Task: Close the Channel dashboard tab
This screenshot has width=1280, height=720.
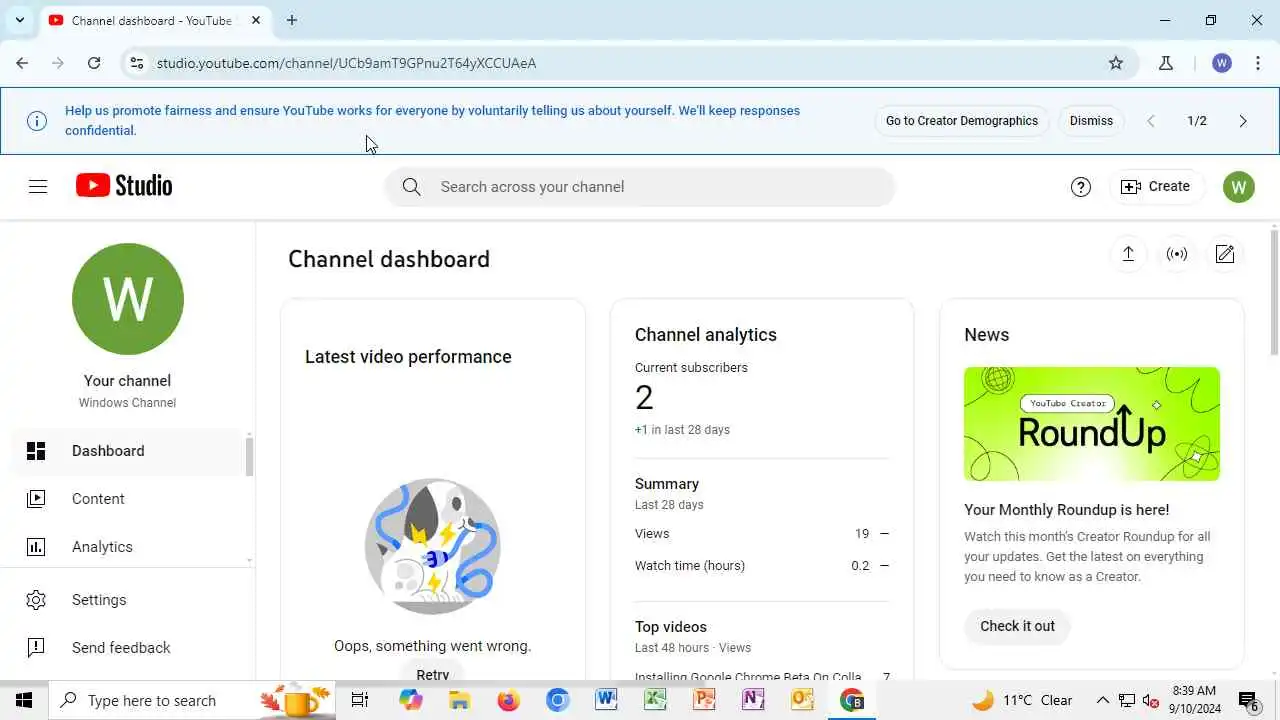Action: pos(256,20)
